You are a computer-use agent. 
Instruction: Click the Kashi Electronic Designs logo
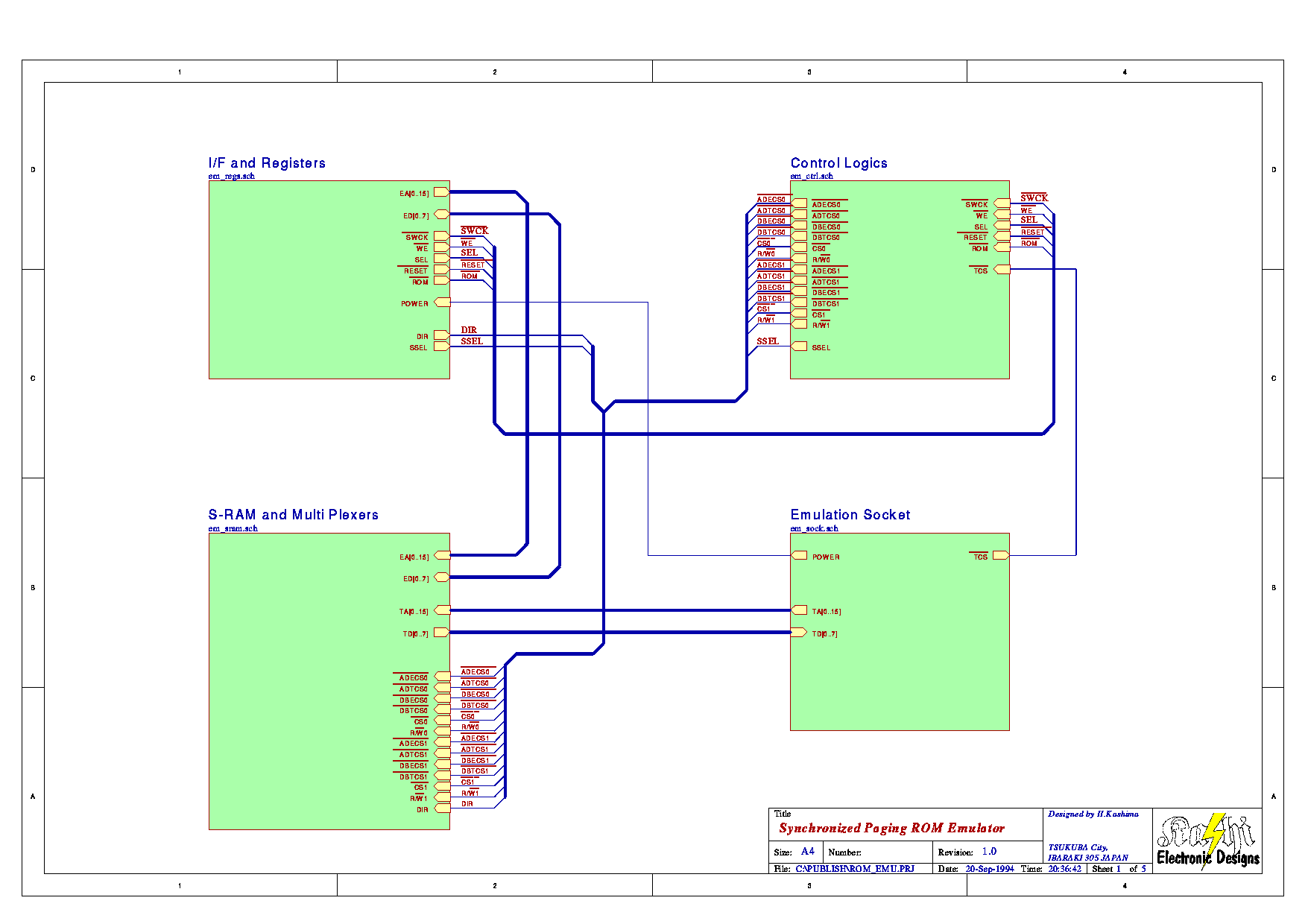pyautogui.click(x=1207, y=841)
